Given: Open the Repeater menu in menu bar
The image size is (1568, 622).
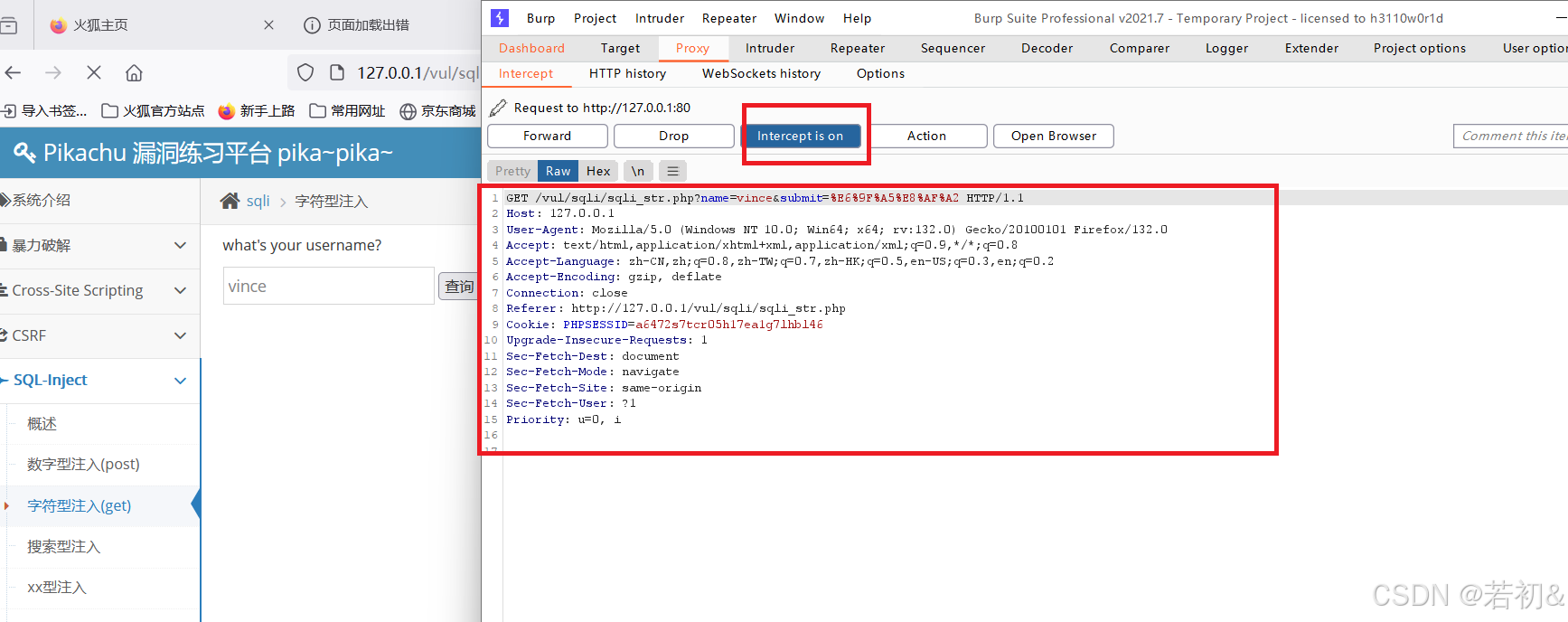Looking at the screenshot, I should (x=729, y=18).
